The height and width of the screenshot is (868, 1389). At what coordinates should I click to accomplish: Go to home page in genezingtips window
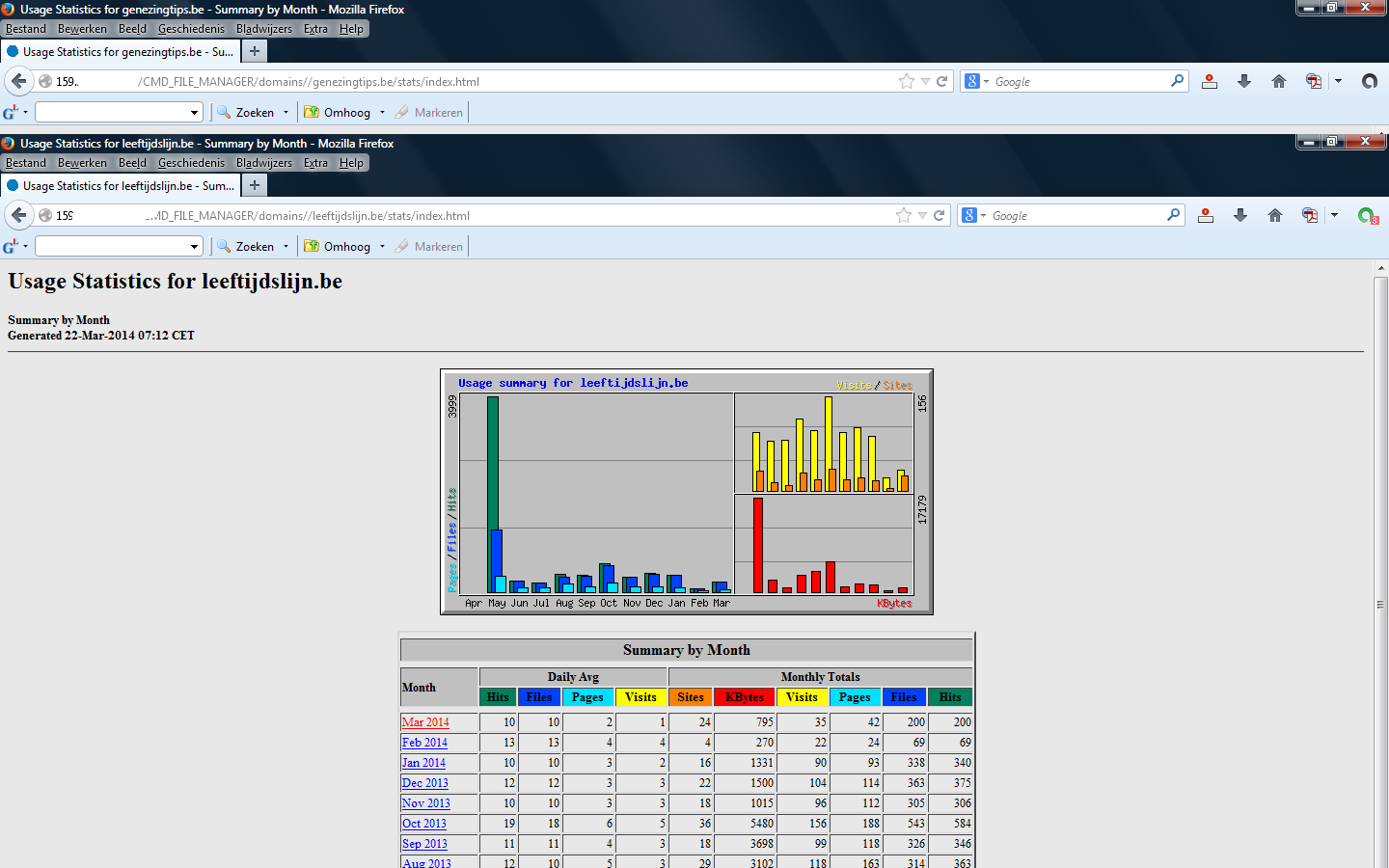[x=1279, y=81]
